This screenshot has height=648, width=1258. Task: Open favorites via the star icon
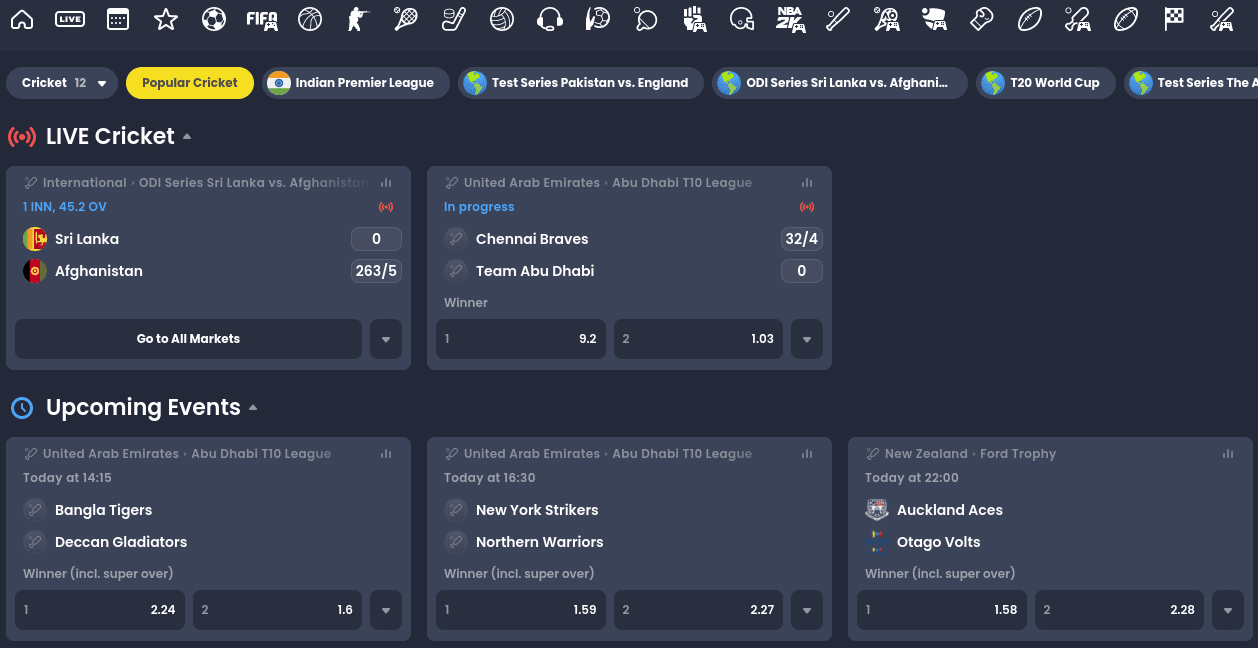pos(166,19)
